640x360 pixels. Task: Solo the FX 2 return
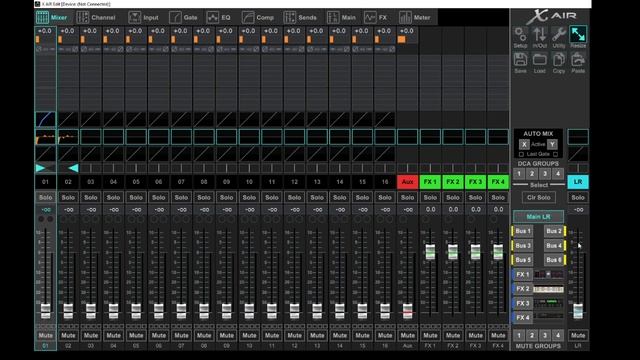pyautogui.click(x=453, y=198)
